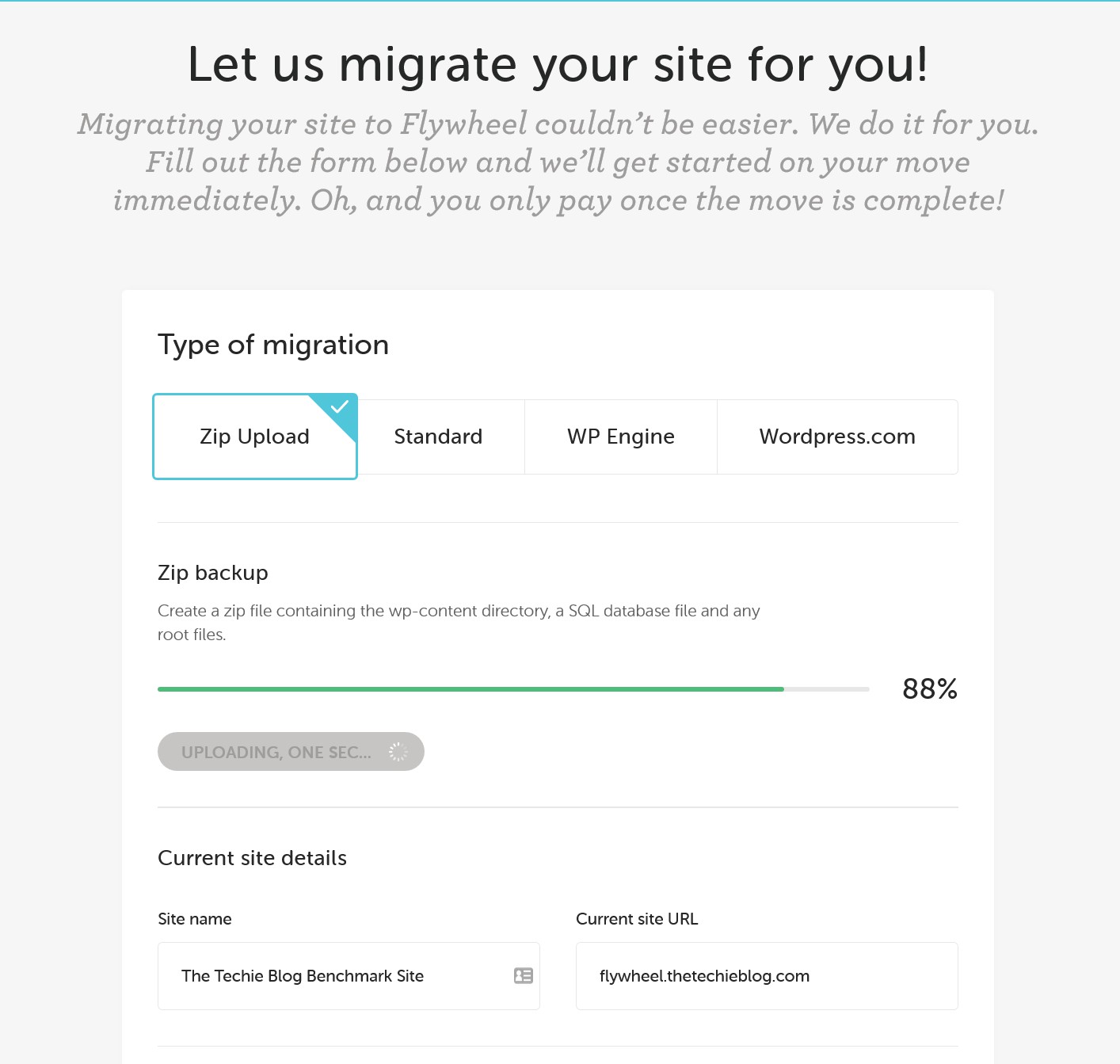This screenshot has height=1064, width=1120.
Task: Select the WP Engine migration type
Action: (x=621, y=437)
